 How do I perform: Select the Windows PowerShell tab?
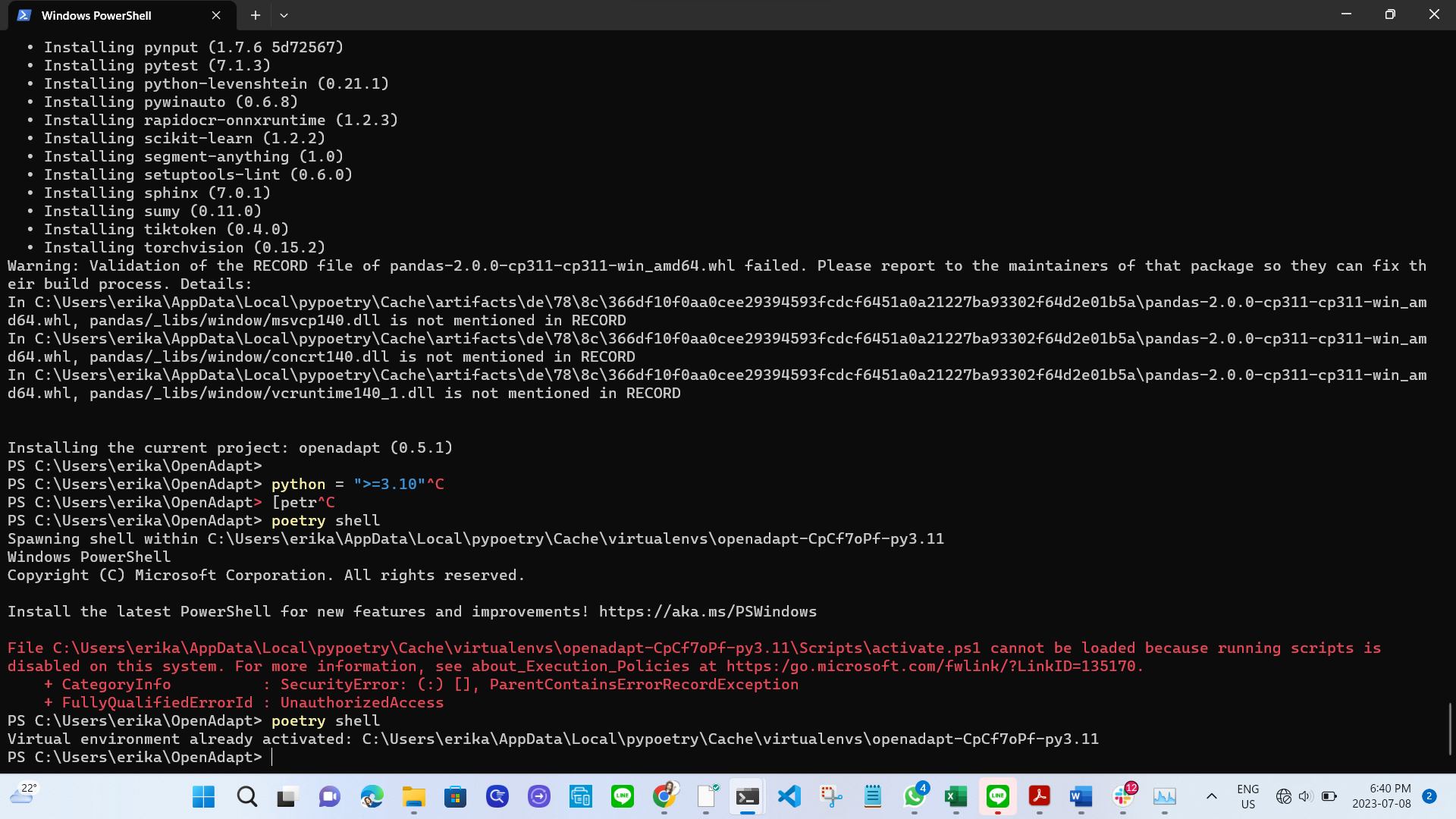[x=97, y=15]
